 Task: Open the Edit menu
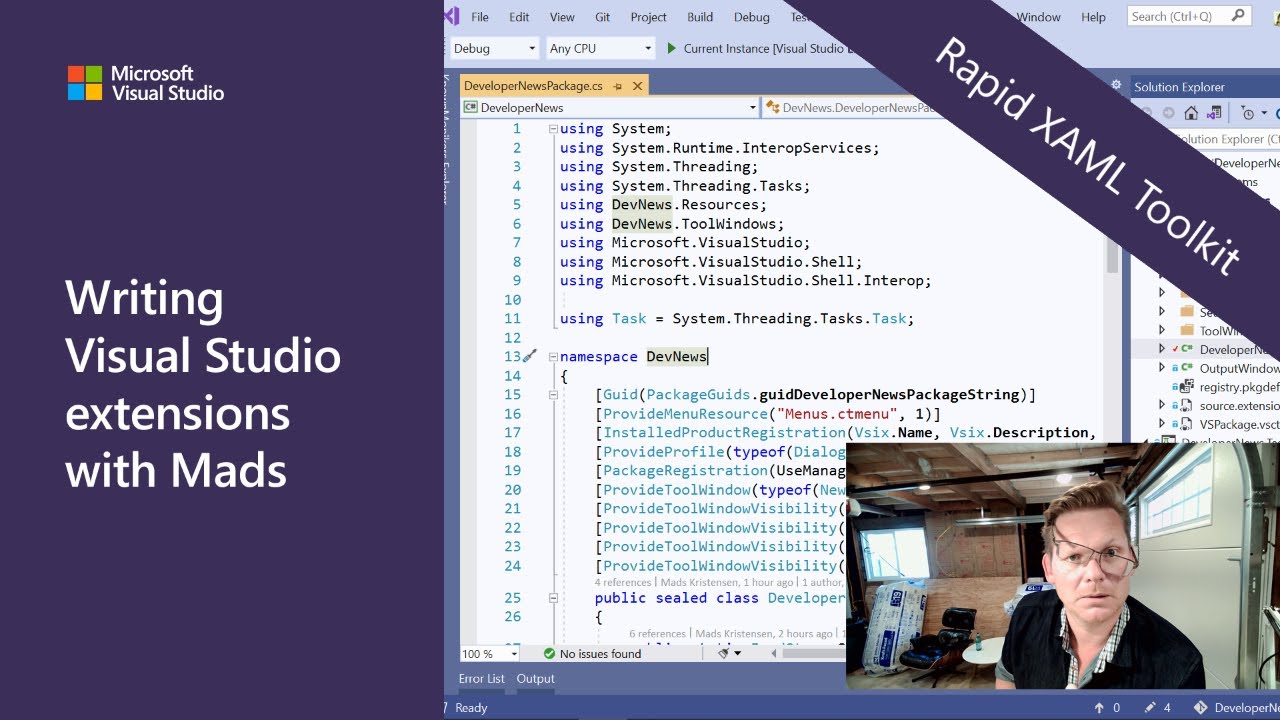pos(519,17)
